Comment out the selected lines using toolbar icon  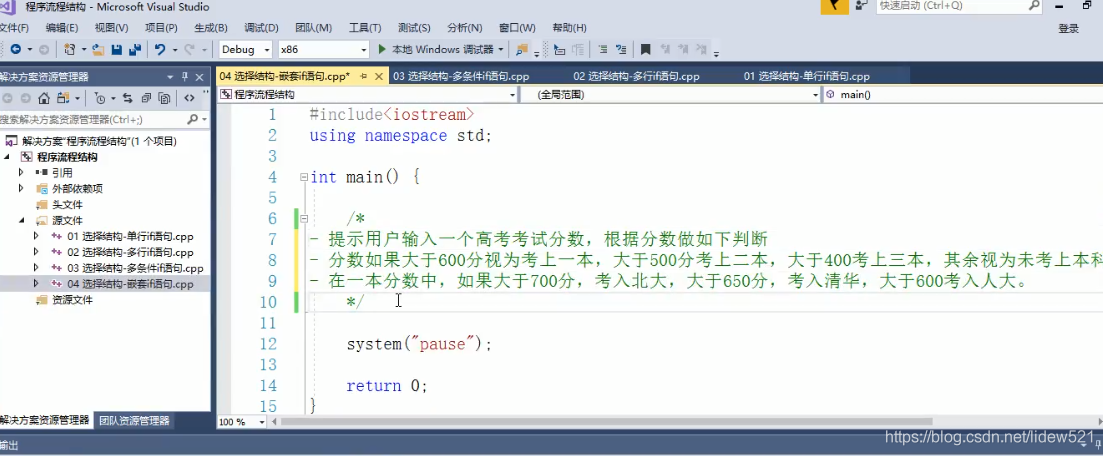[x=603, y=49]
